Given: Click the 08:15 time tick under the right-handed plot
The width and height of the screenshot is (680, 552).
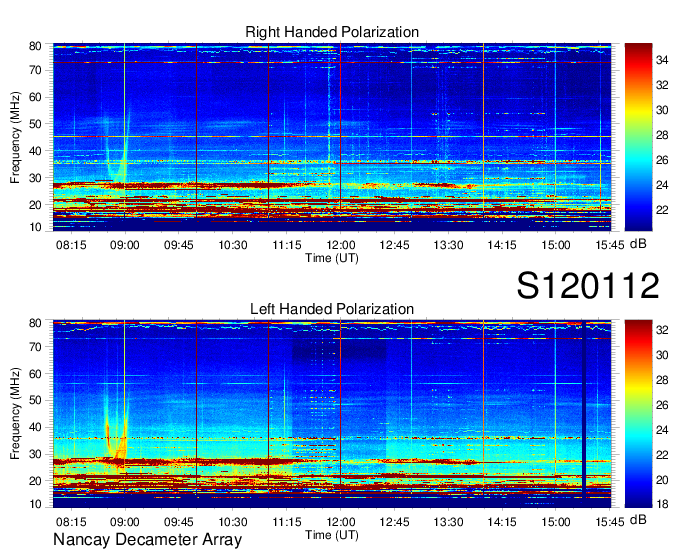Looking at the screenshot, I should tap(71, 245).
